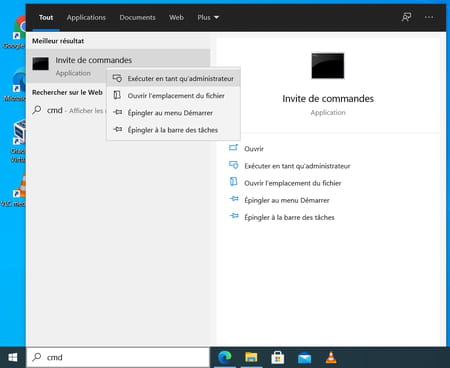This screenshot has width=450, height=368.
Task: Expand the Plus dropdown filter
Action: tap(208, 17)
